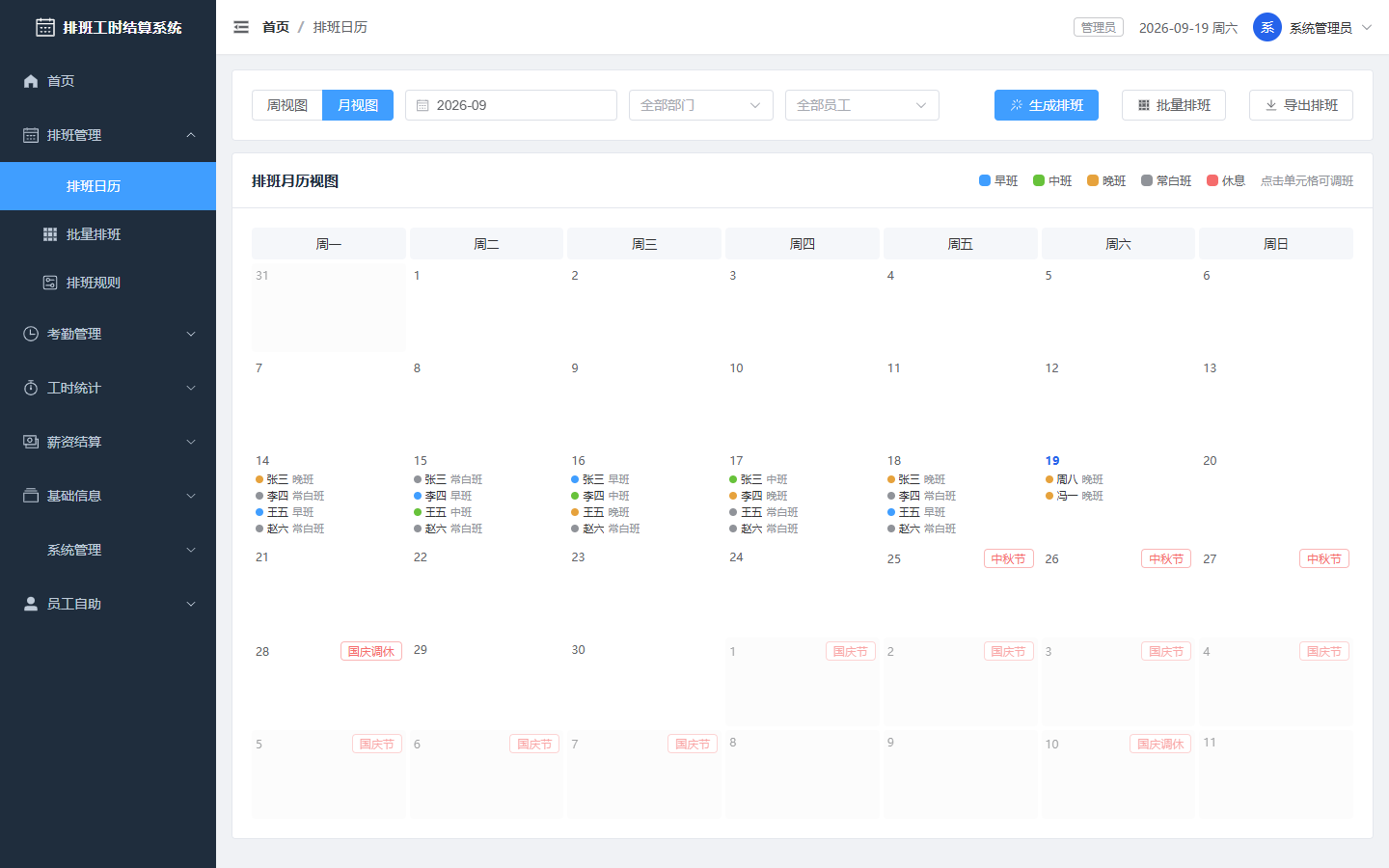Select 排班日历 in the sidebar menu

tap(108, 186)
